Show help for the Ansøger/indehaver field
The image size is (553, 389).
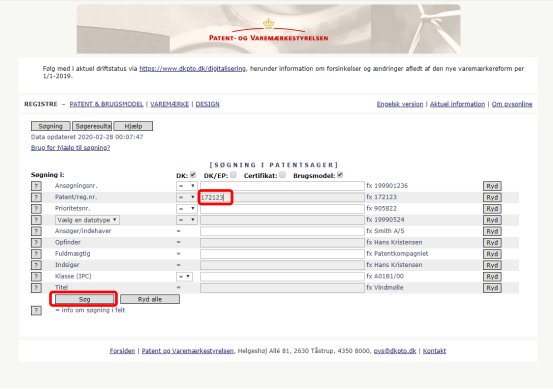(36, 231)
